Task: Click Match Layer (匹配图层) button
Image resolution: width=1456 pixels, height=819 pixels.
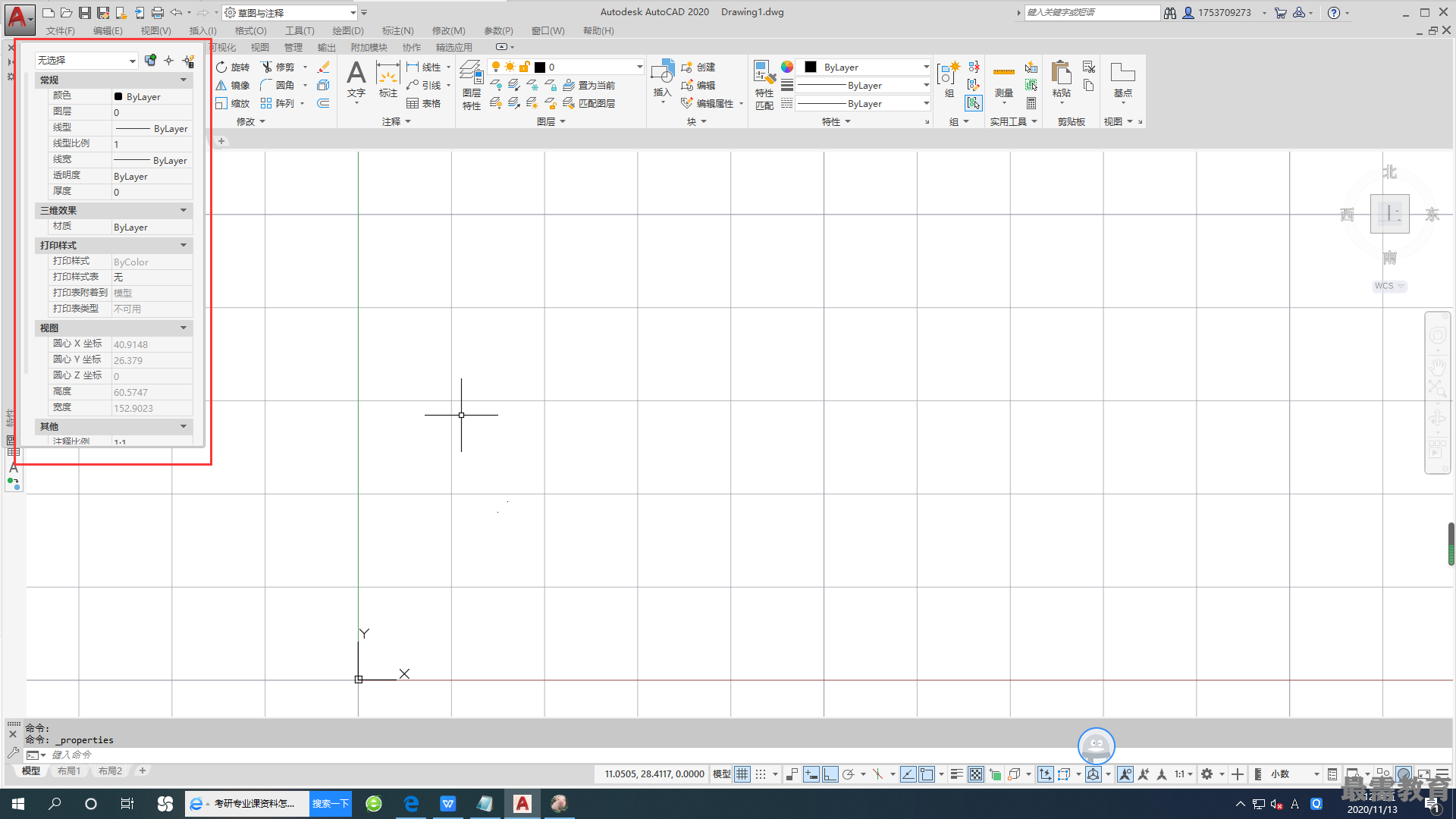Action: pos(589,103)
